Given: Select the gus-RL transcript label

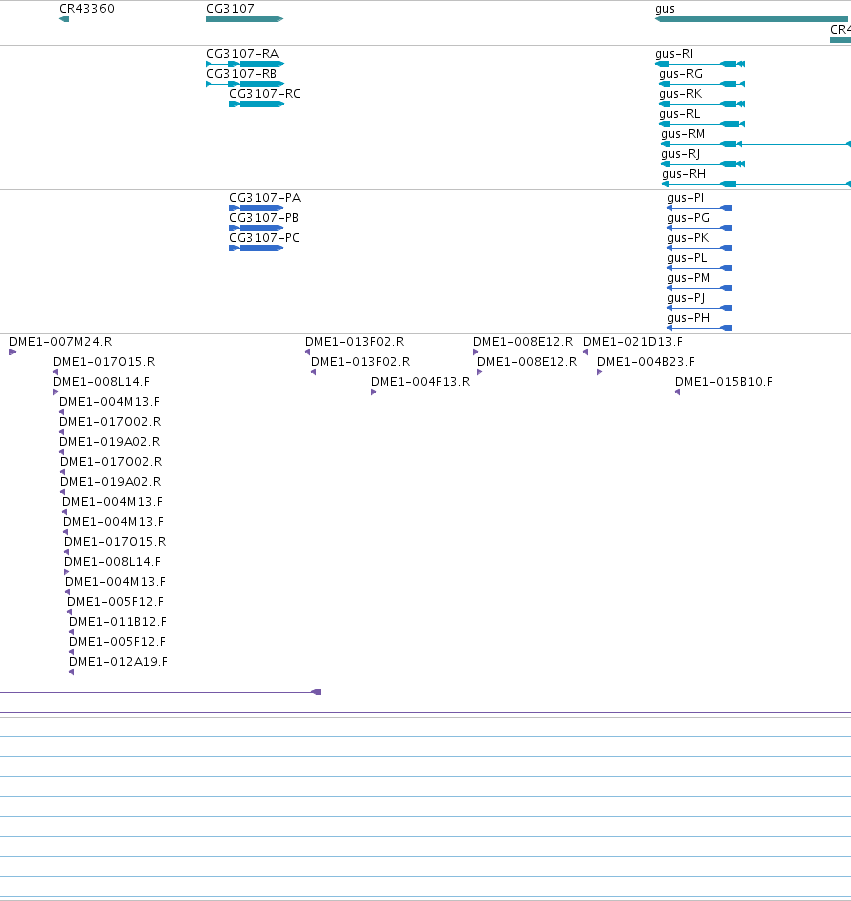Looking at the screenshot, I should pyautogui.click(x=680, y=114).
